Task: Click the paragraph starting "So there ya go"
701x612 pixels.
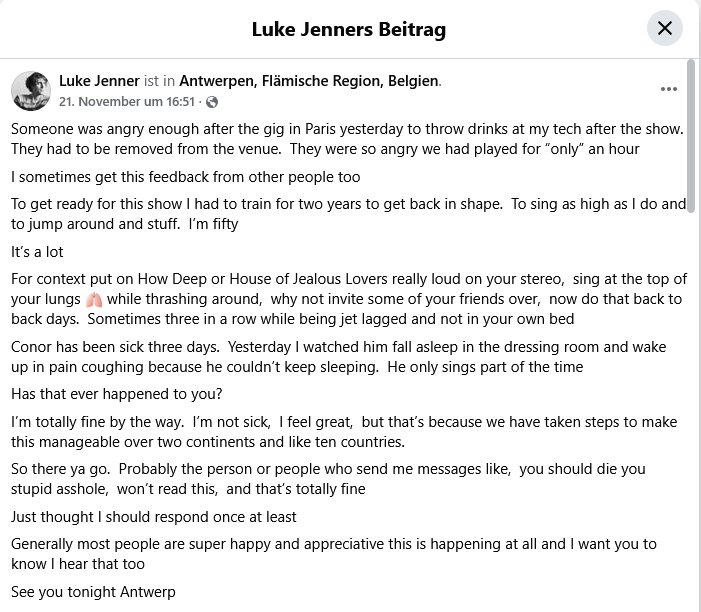Action: (x=330, y=478)
